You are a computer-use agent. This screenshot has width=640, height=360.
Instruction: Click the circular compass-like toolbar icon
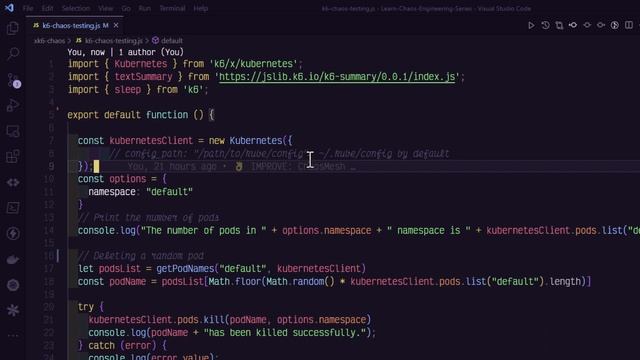click(x=615, y=25)
